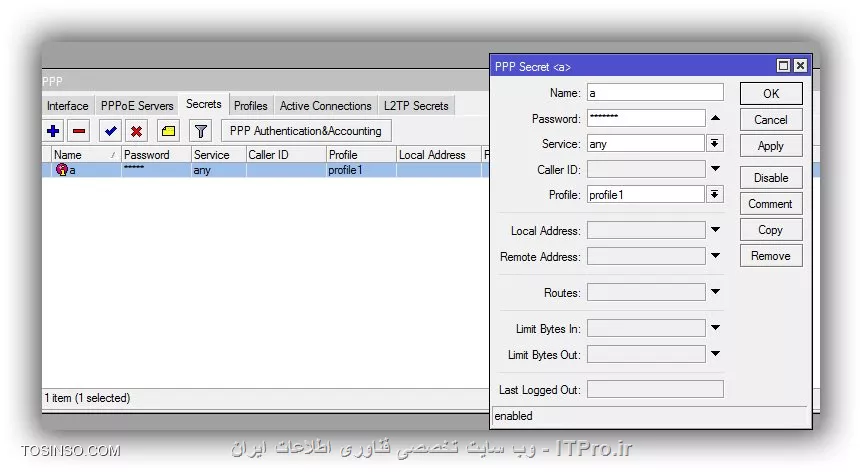862x472 pixels.
Task: Select the Secrets tab
Action: (x=203, y=104)
